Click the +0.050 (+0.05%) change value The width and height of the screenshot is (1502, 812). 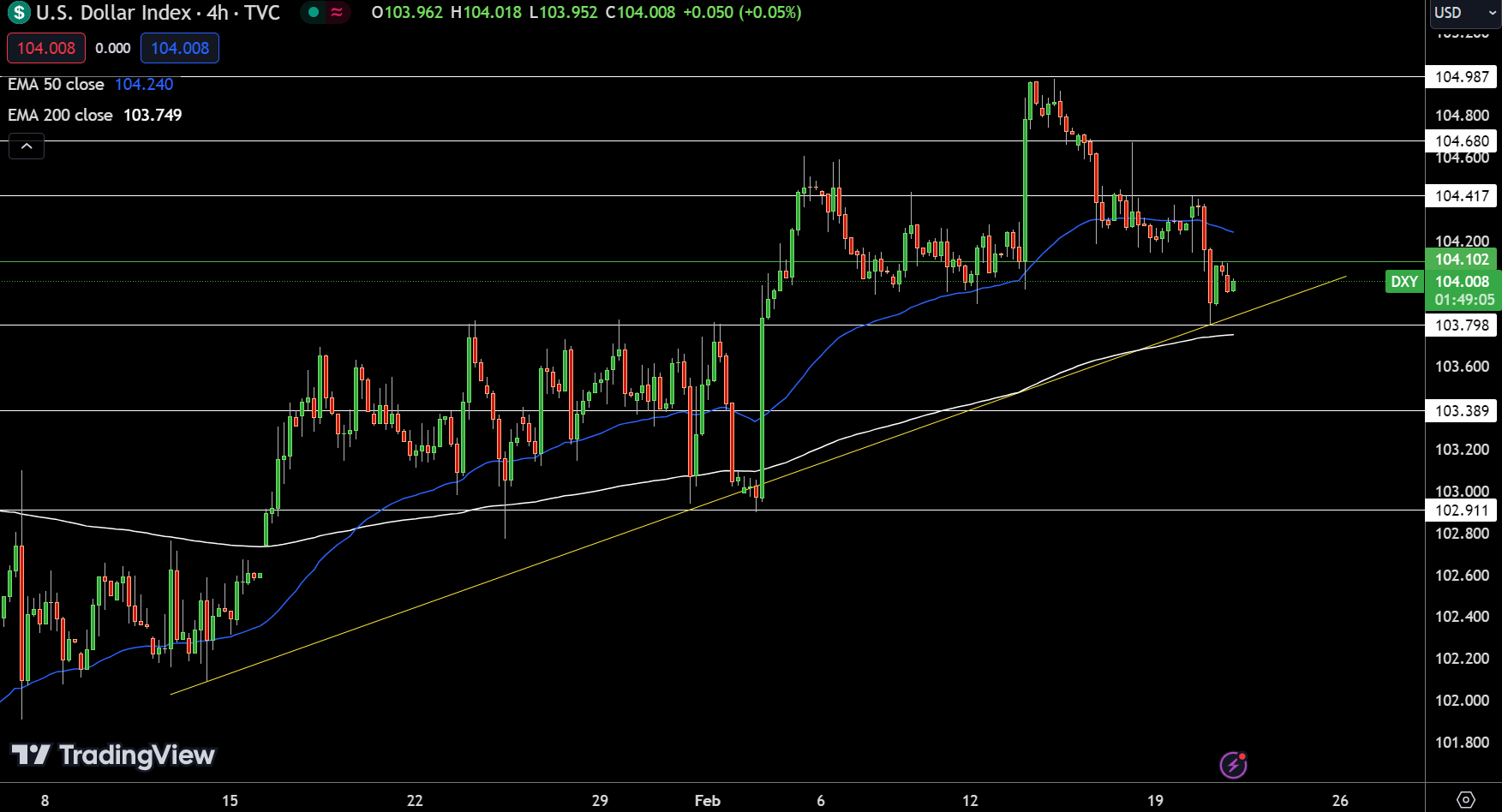point(742,13)
